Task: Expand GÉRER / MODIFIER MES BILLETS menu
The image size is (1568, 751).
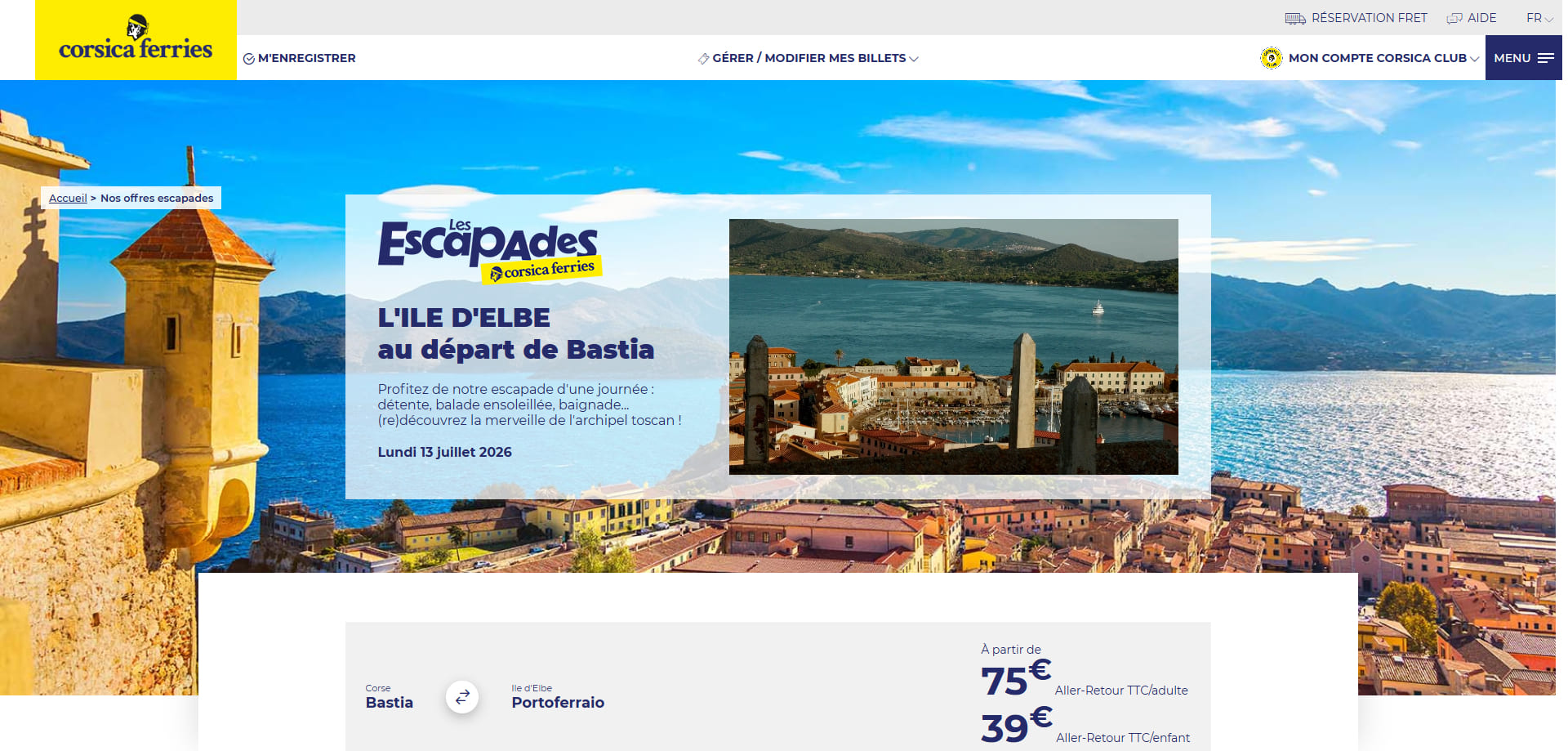Action: [x=808, y=58]
